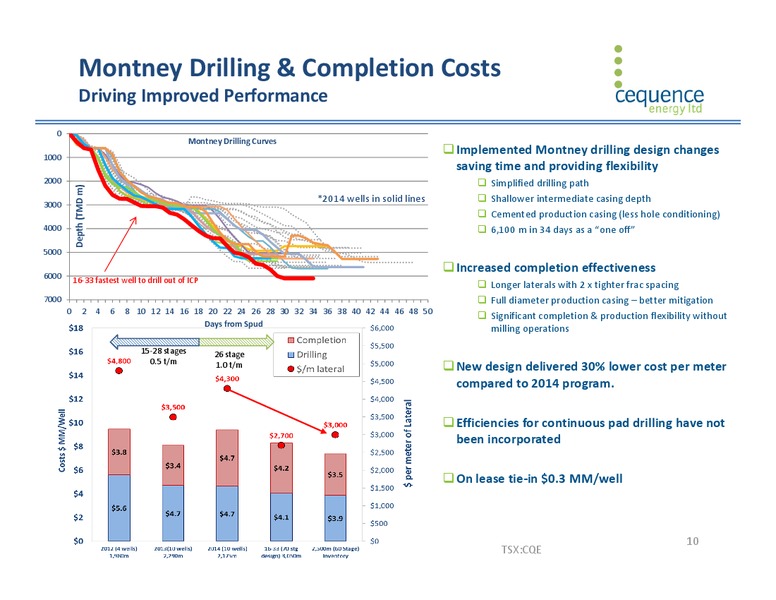Select the 'Montney Drilling & Completion Costs' title

(290, 68)
